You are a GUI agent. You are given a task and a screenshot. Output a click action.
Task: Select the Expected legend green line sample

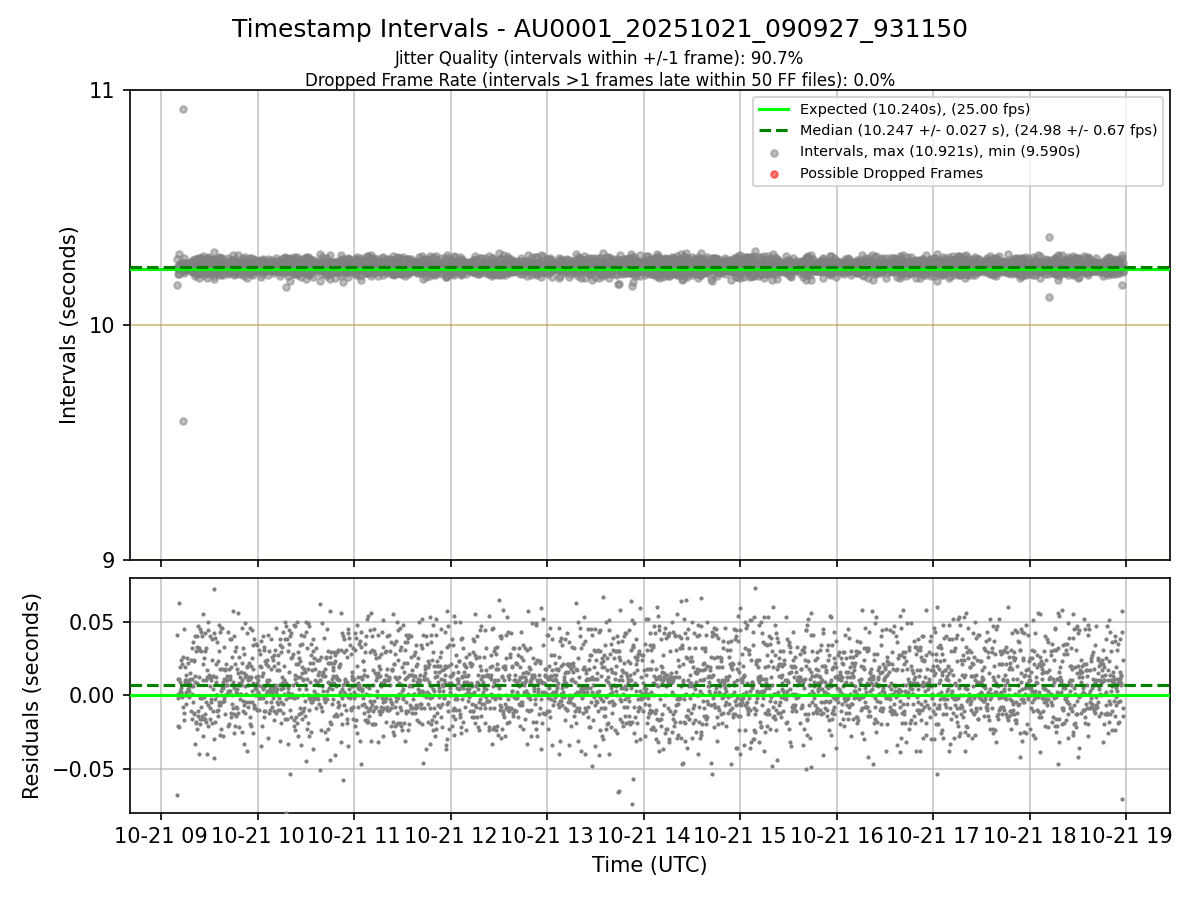click(775, 109)
